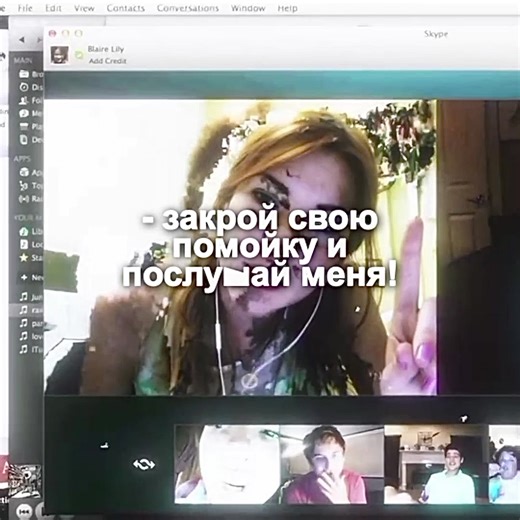Close the Skype window with red button
Screen dimensions: 520x520
pyautogui.click(x=53, y=33)
